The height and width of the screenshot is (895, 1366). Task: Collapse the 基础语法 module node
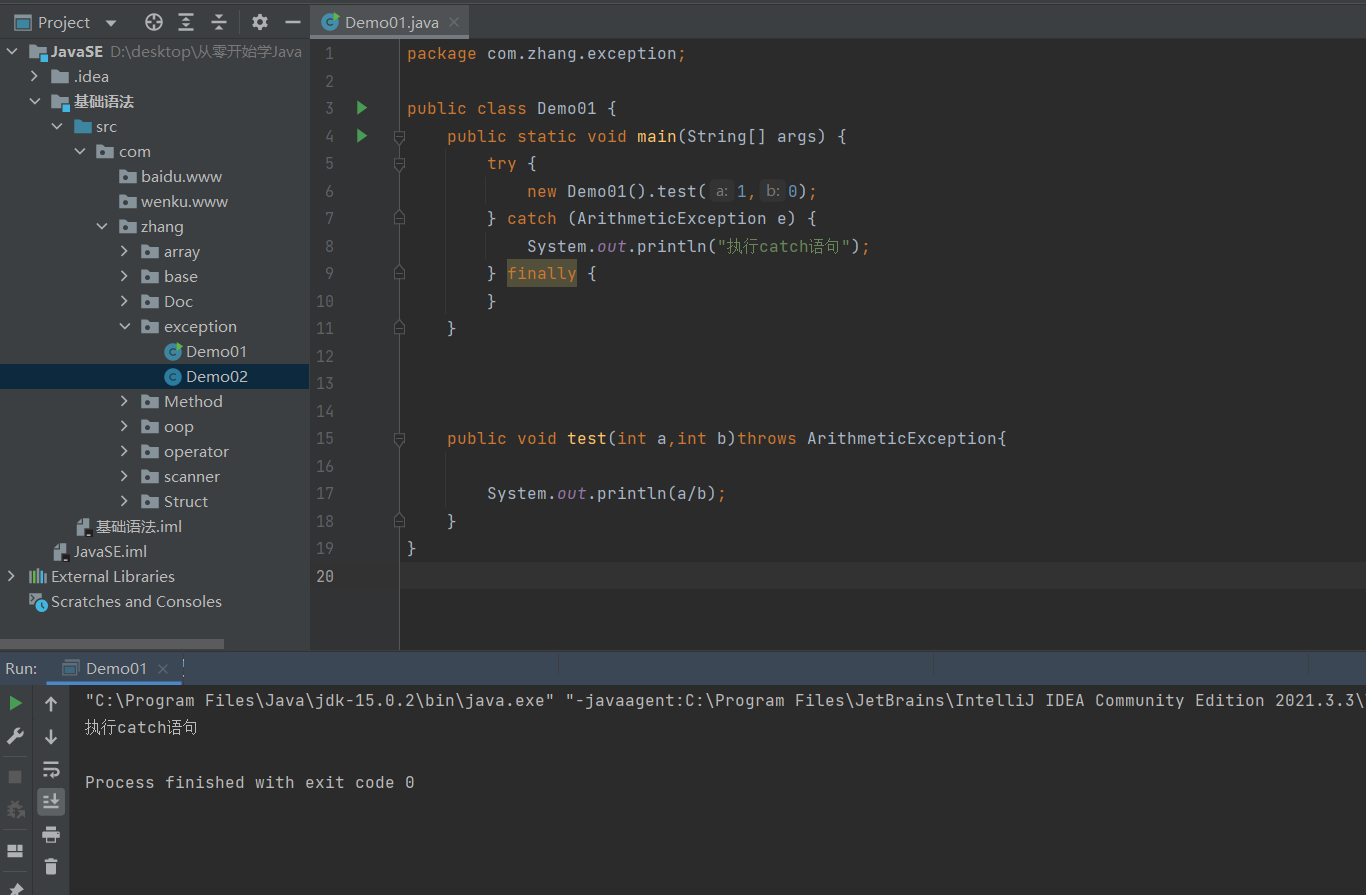[x=34, y=102]
